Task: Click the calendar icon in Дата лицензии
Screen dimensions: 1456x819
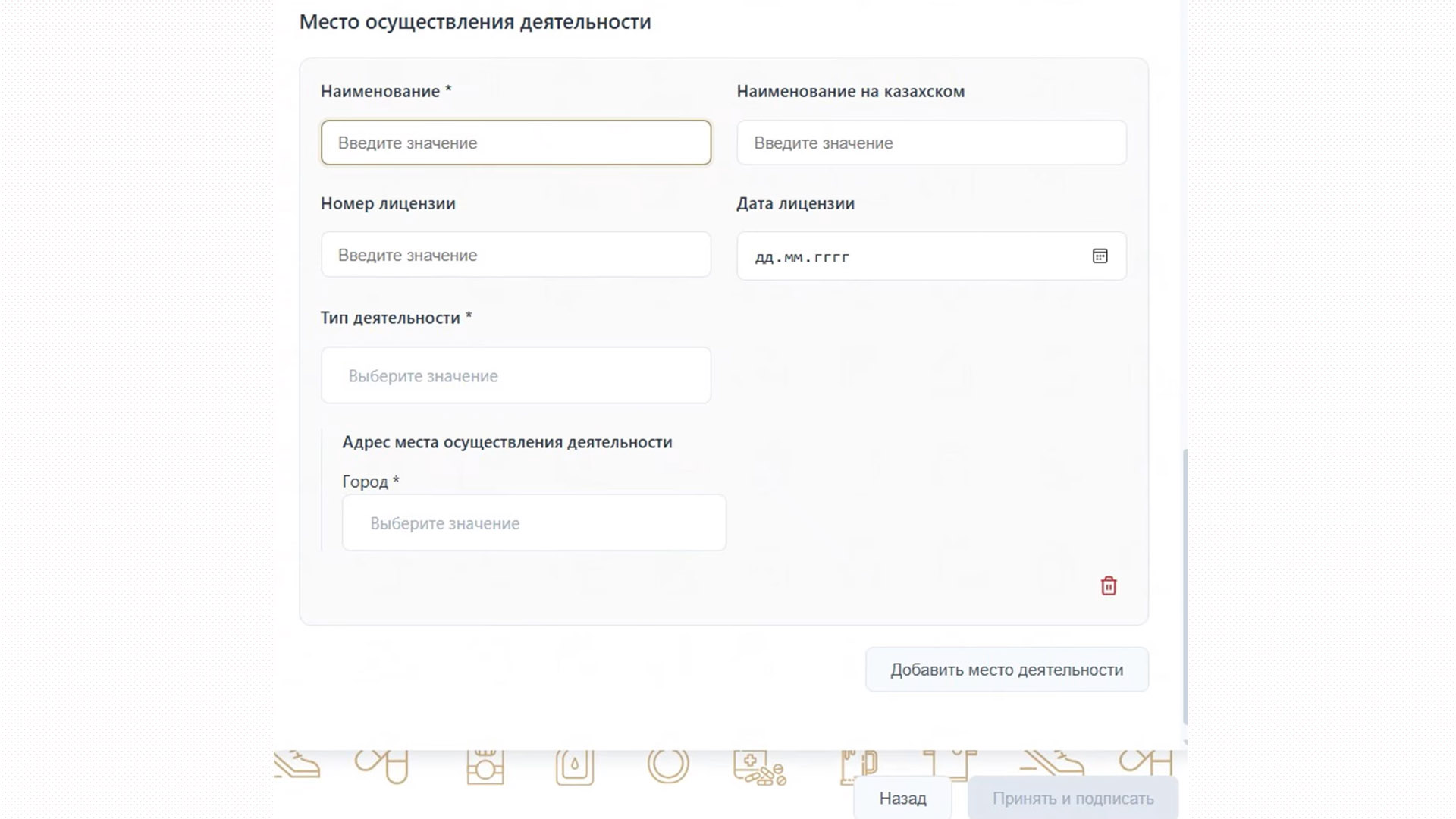Action: tap(1100, 256)
